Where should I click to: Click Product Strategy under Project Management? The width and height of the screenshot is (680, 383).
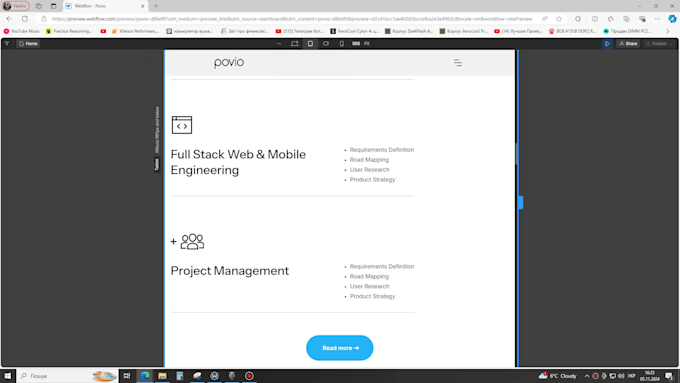(373, 296)
